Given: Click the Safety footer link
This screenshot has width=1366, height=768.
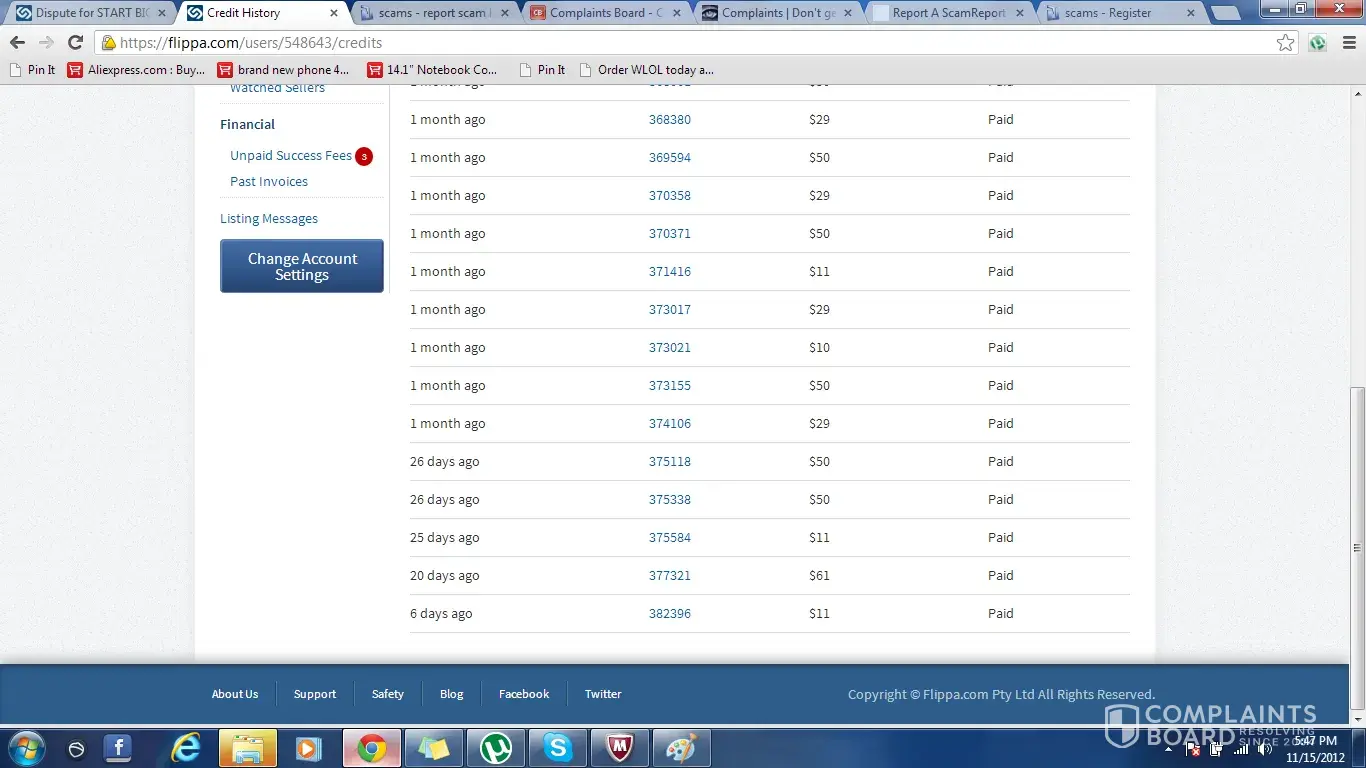Looking at the screenshot, I should coord(388,694).
